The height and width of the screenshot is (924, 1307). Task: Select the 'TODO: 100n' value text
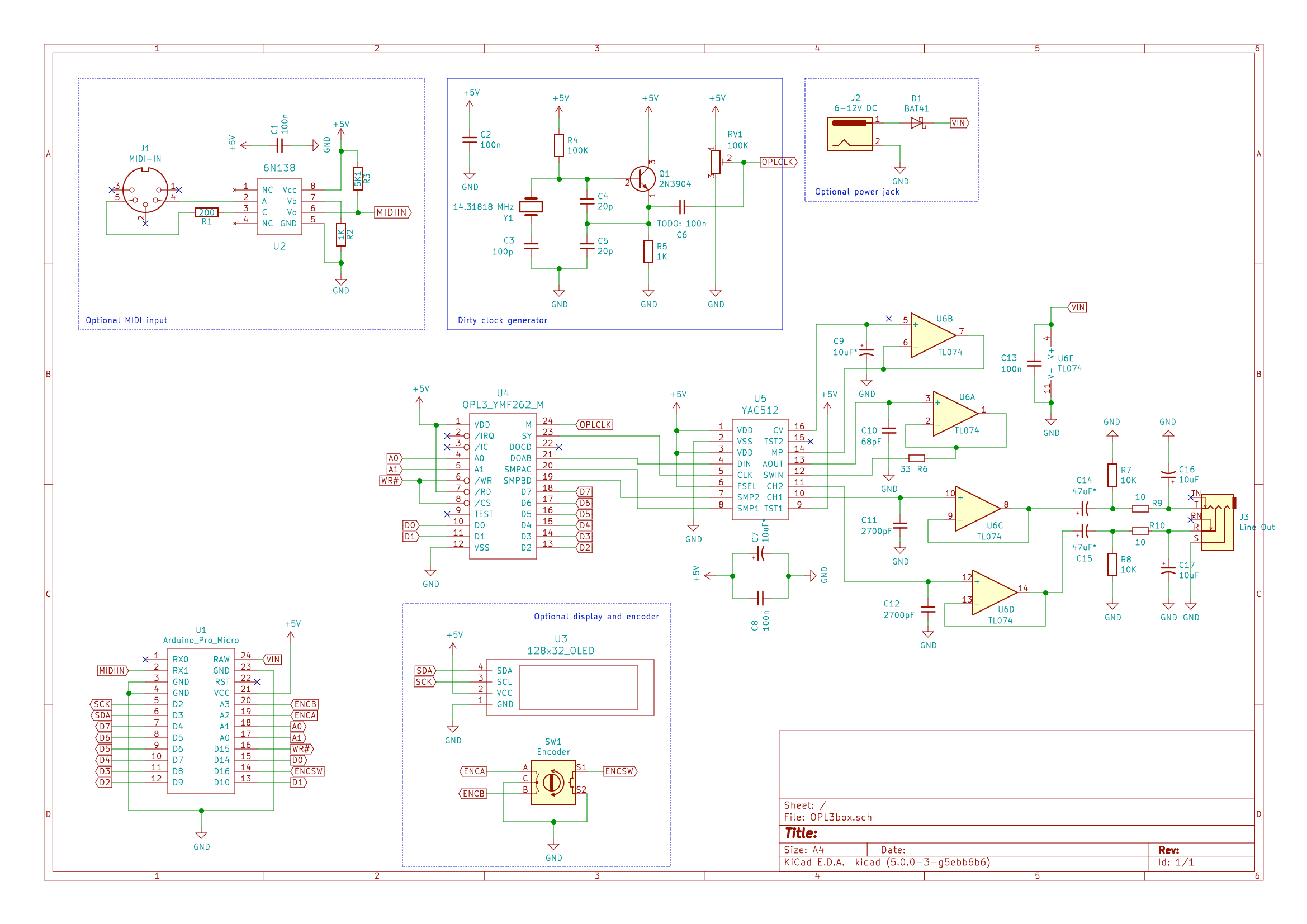pyautogui.click(x=681, y=224)
